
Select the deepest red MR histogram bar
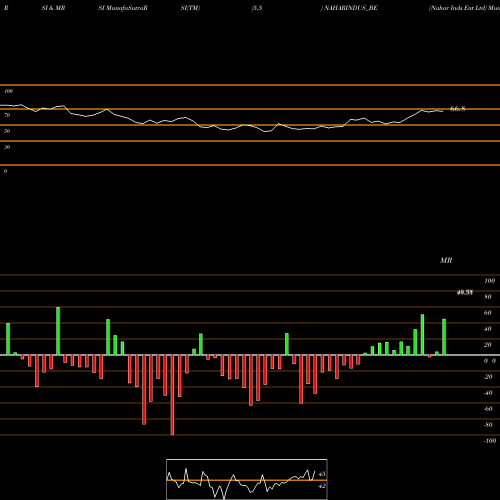click(172, 395)
